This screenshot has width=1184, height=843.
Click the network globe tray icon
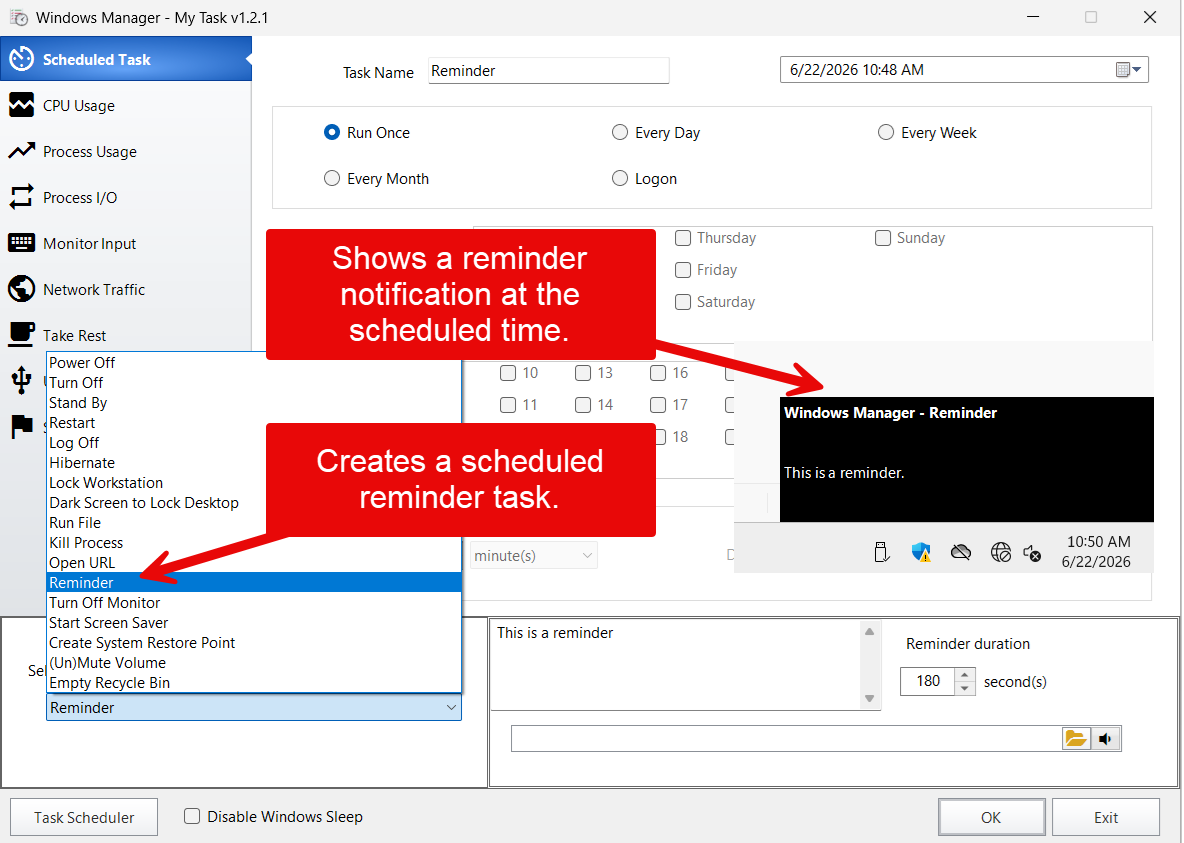tap(1001, 552)
